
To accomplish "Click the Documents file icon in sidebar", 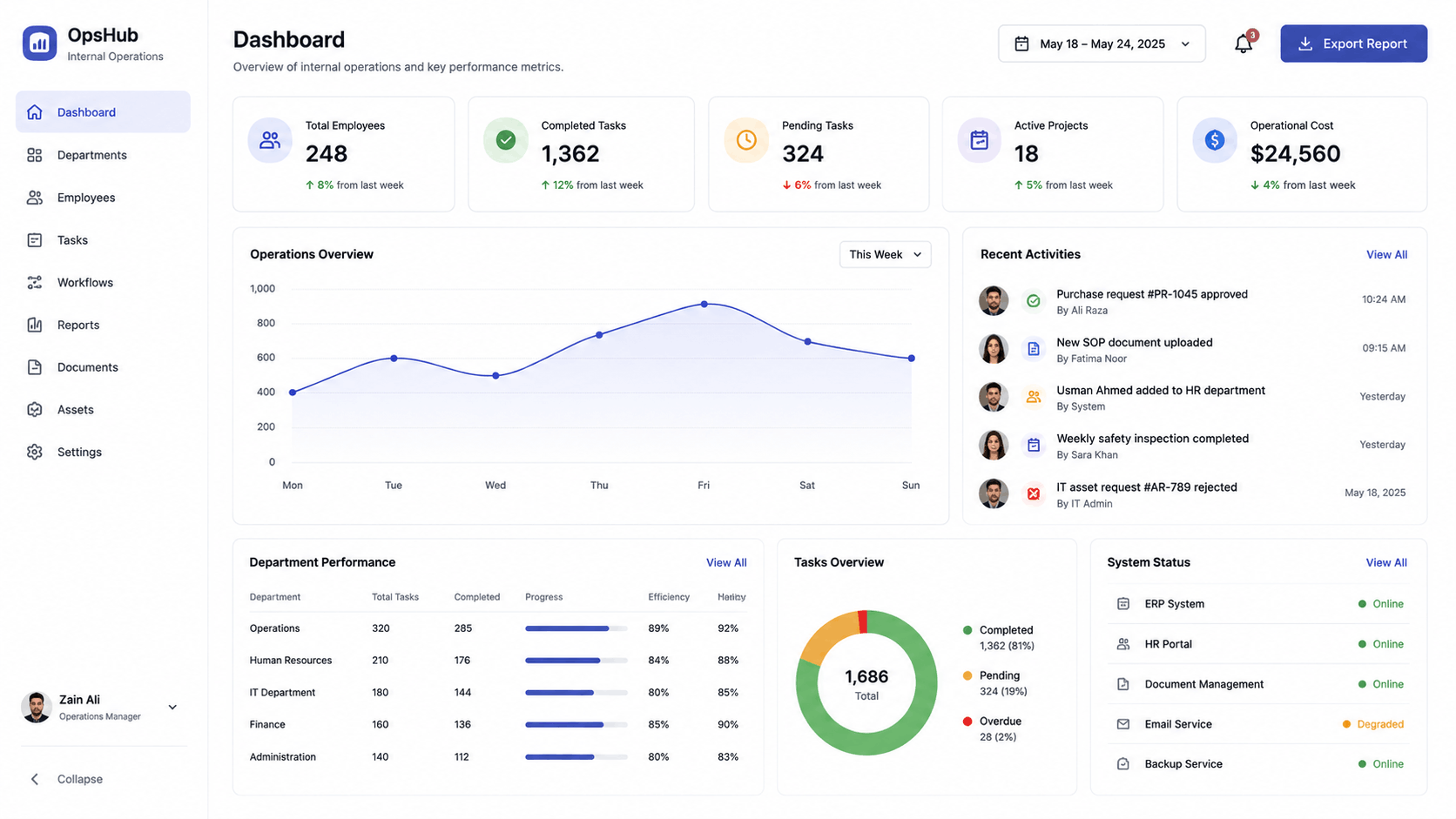I will point(35,367).
